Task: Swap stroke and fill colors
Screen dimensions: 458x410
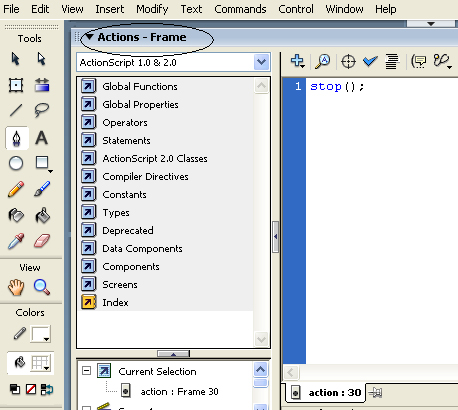Action: (47, 389)
